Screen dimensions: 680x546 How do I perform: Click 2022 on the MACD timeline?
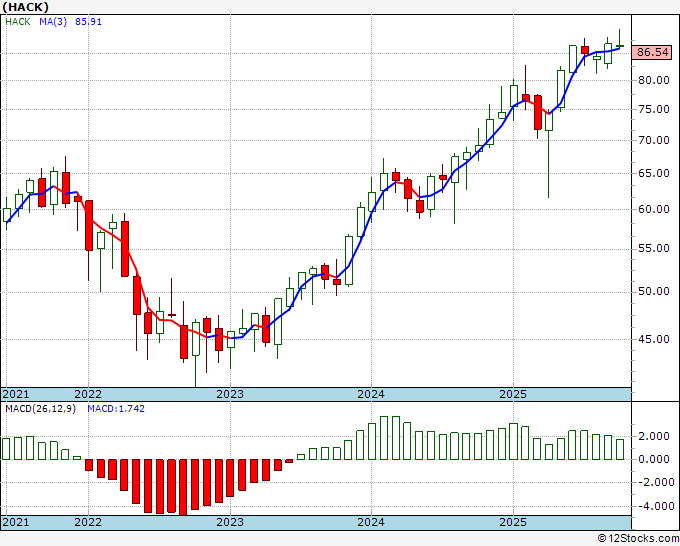pyautogui.click(x=88, y=522)
